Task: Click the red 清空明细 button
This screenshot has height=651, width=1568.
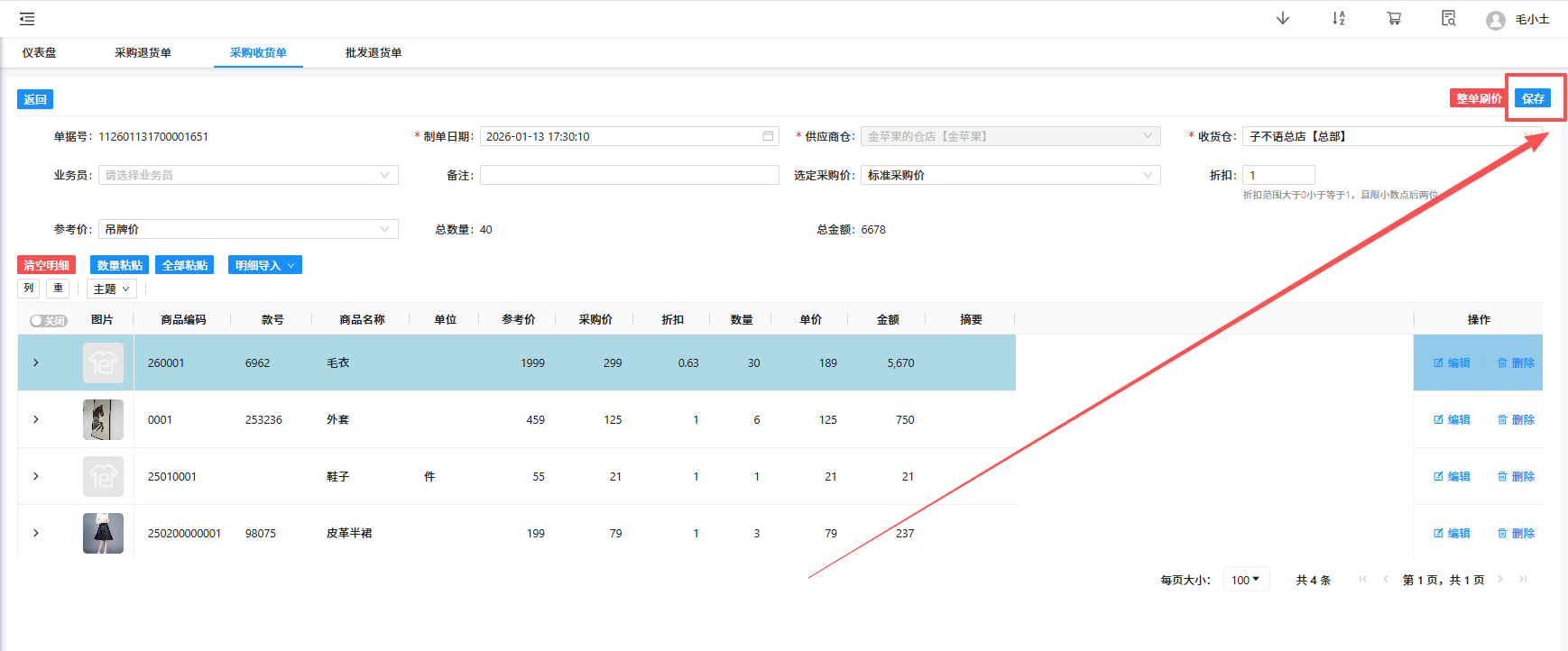Action: pos(46,265)
